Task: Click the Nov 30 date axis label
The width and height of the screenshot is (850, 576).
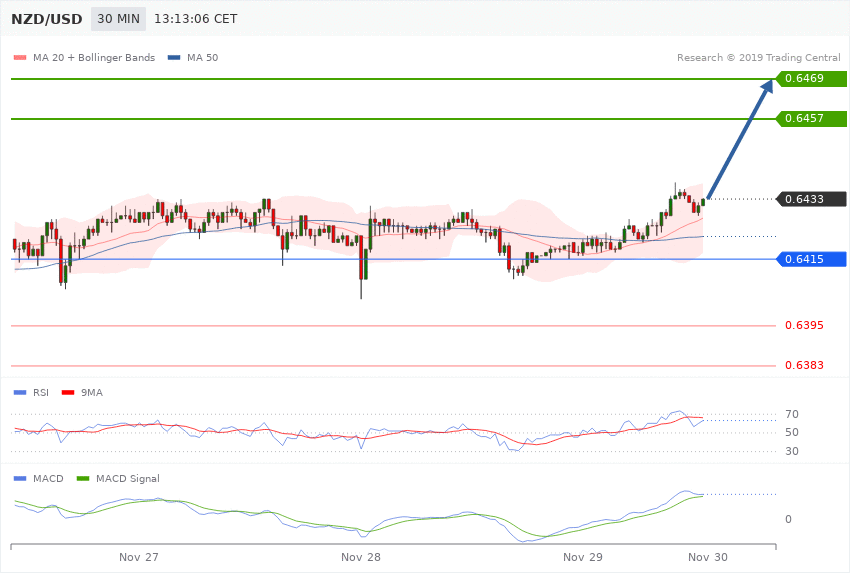Action: tap(708, 557)
